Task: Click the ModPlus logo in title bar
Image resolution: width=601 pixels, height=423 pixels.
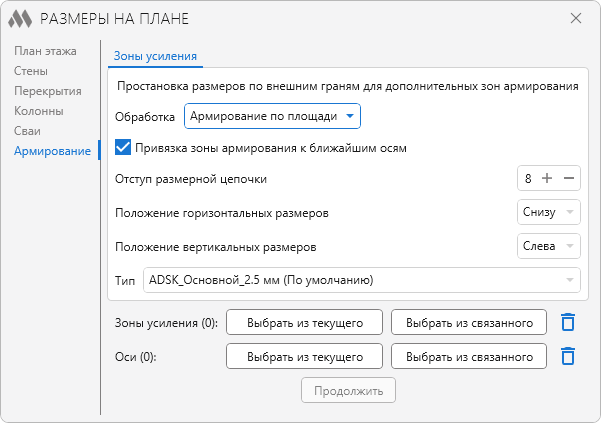Action: tap(20, 19)
